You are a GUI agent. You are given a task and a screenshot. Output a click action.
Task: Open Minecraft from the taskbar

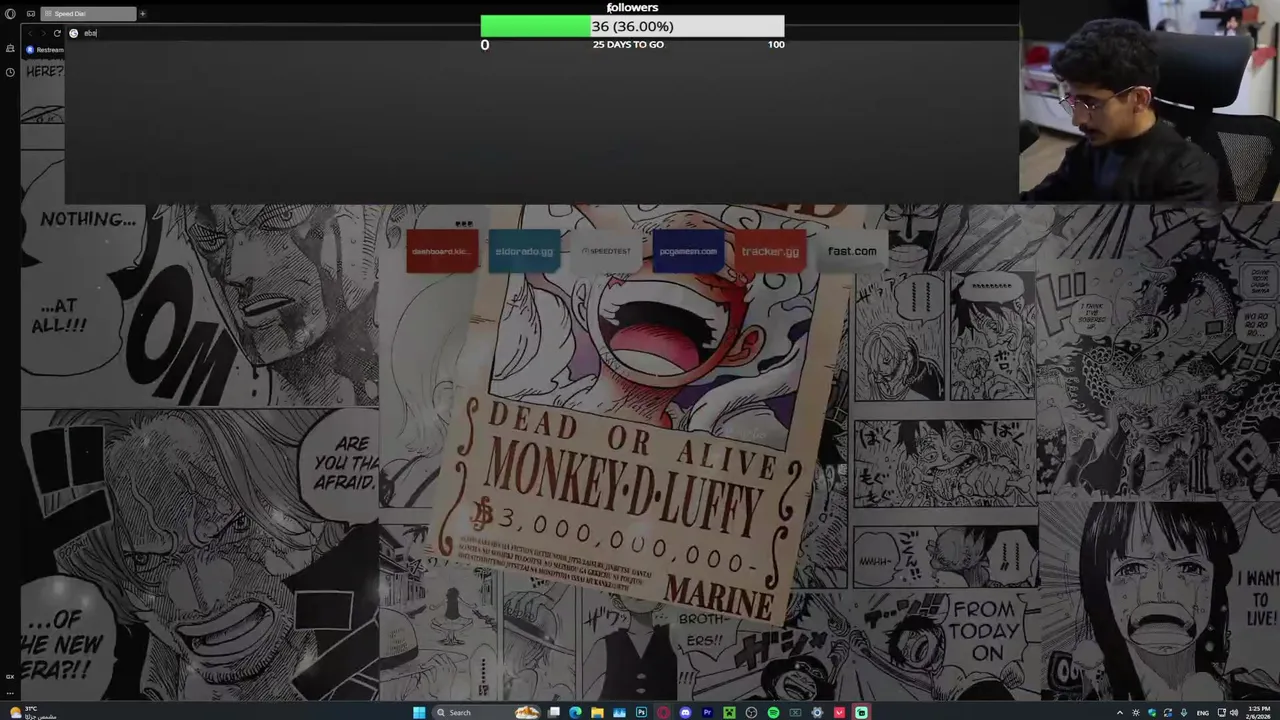pos(729,712)
